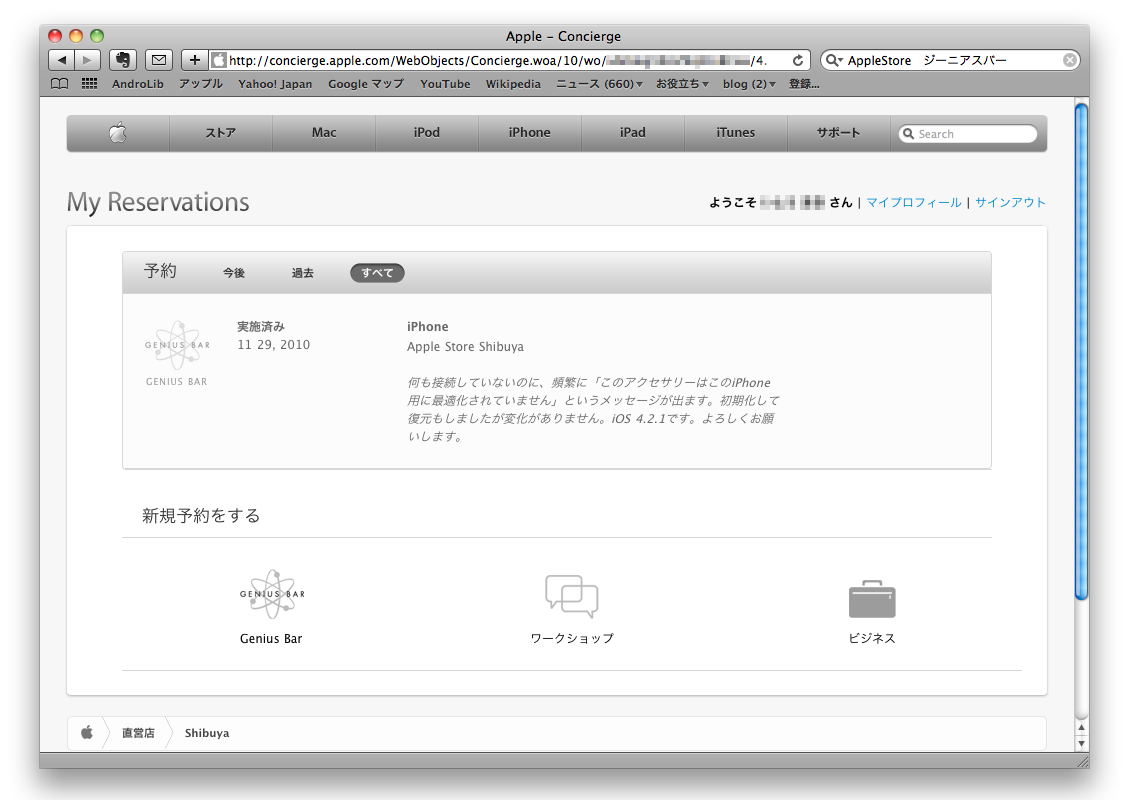This screenshot has width=1129, height=800.
Task: Click the scrollbar up arrow
Action: [x=1081, y=727]
